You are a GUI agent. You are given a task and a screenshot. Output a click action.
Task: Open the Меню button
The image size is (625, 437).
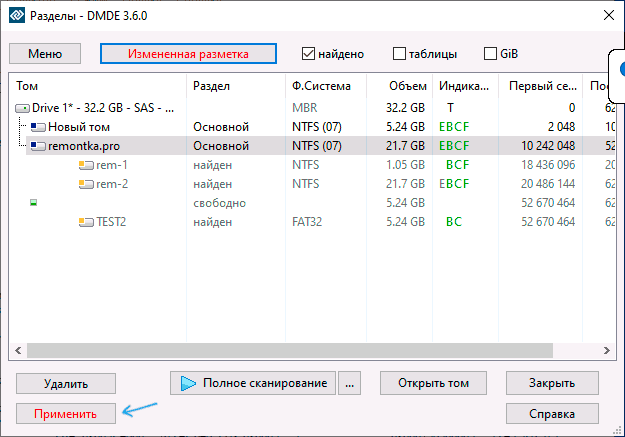(45, 53)
